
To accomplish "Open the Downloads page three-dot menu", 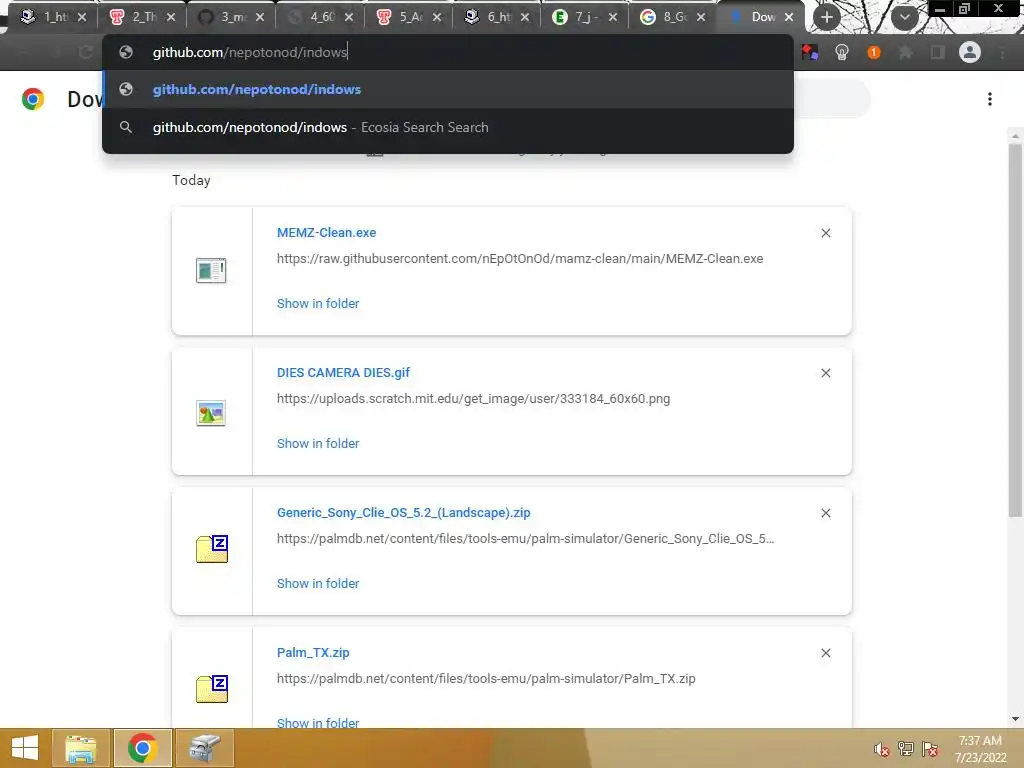I will coord(990,99).
